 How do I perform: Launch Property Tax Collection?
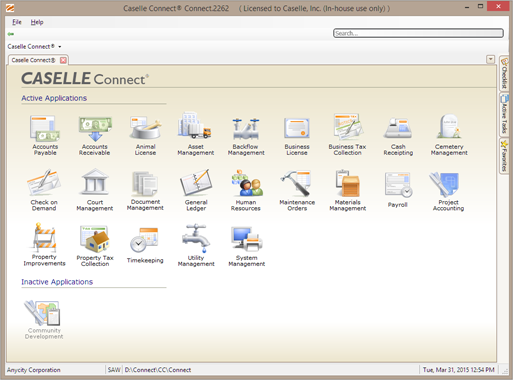(x=95, y=245)
